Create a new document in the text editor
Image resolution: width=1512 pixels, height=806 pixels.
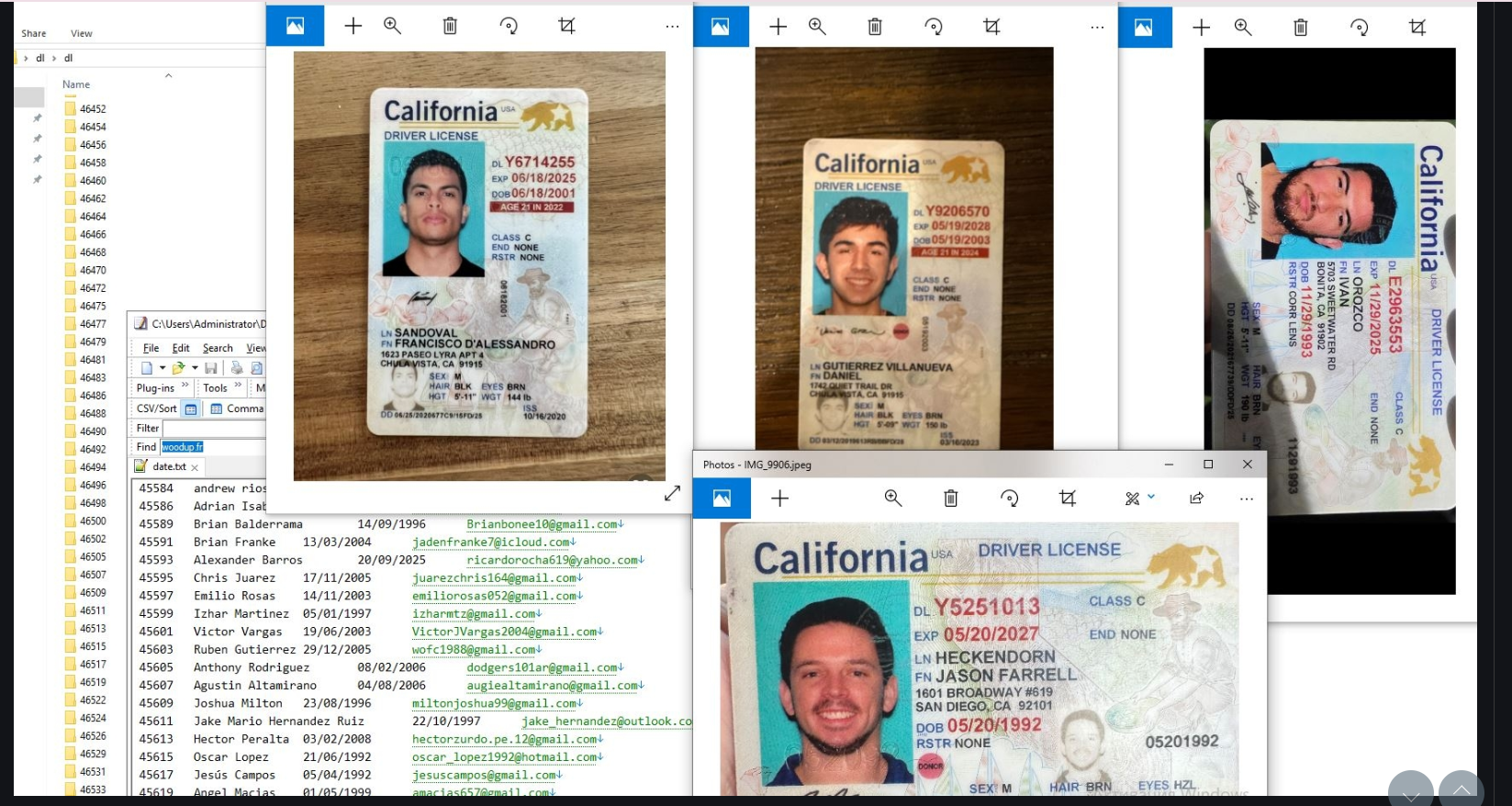[x=147, y=368]
